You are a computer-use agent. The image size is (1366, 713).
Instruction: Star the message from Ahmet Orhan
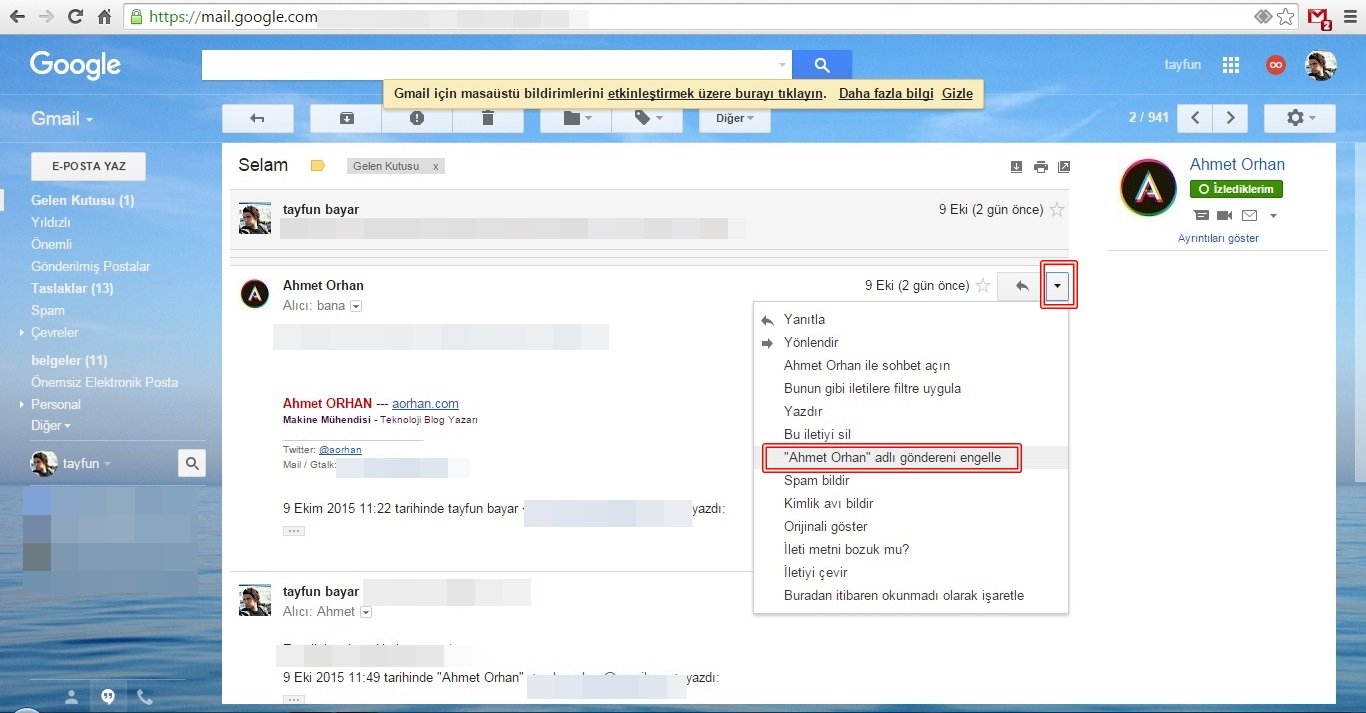[x=983, y=286]
